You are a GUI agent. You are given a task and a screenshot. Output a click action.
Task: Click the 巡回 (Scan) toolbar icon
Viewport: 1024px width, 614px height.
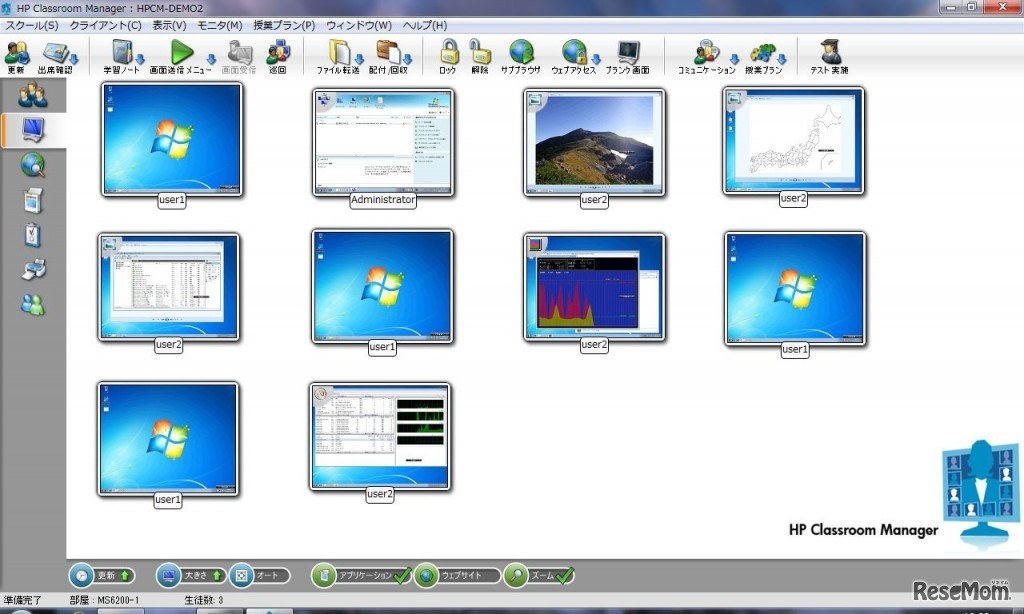point(277,52)
